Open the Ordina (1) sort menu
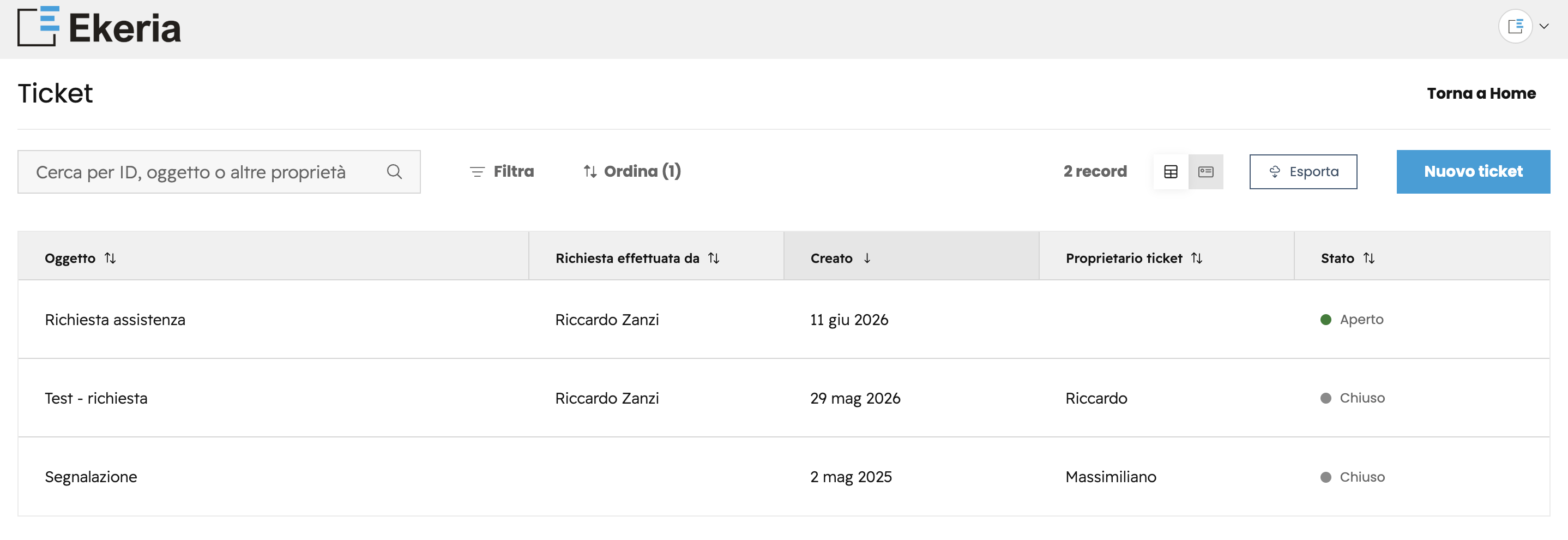 point(632,172)
